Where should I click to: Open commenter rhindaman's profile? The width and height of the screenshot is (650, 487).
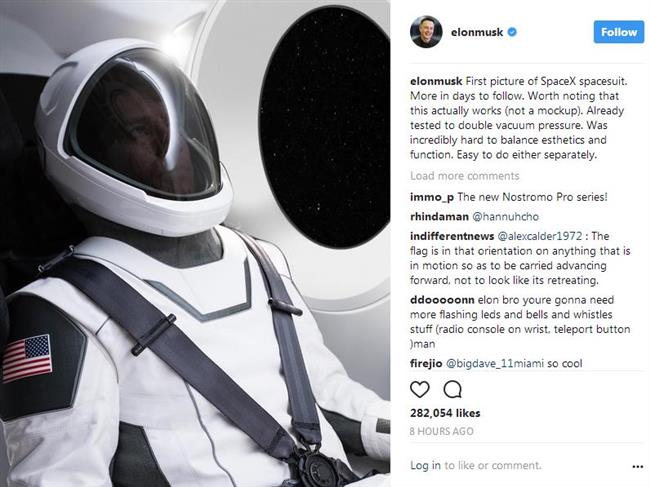click(439, 216)
